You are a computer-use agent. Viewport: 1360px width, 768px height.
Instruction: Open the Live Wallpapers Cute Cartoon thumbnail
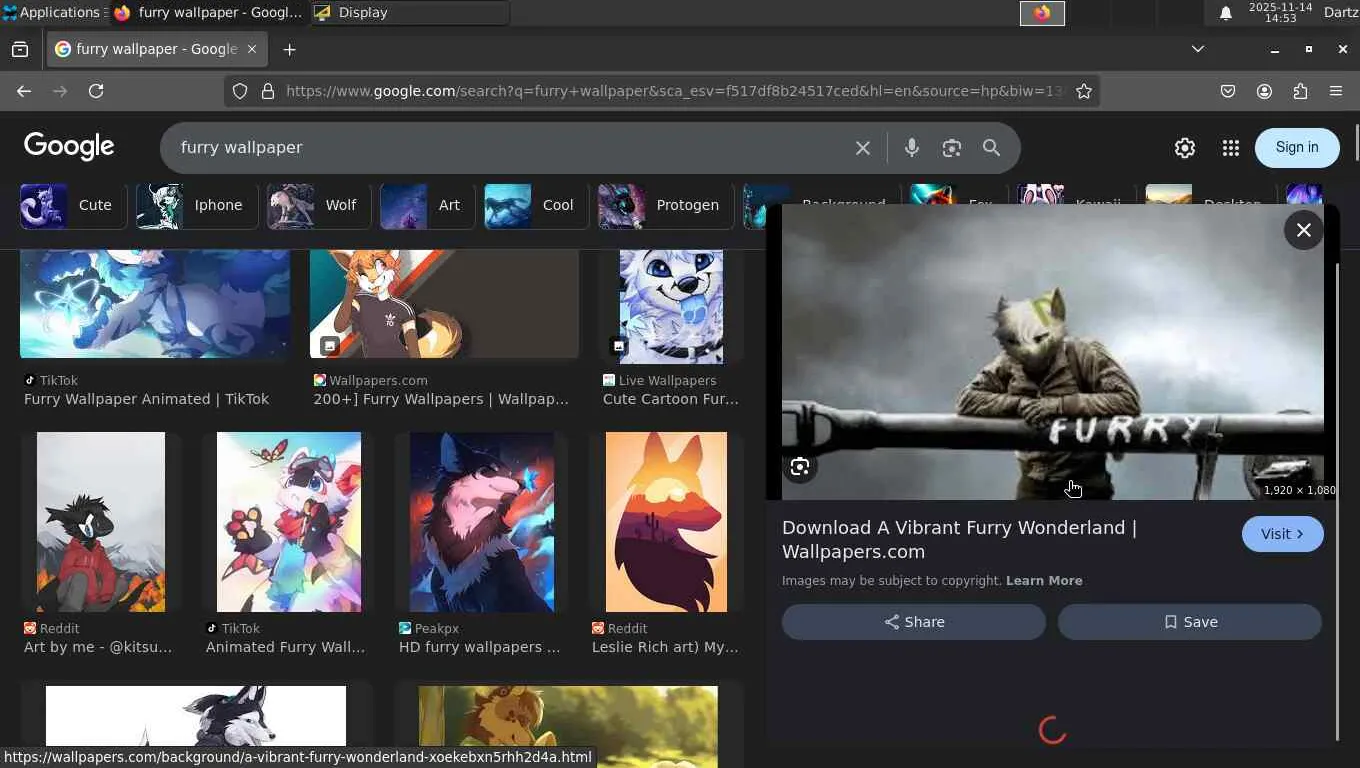(x=671, y=306)
